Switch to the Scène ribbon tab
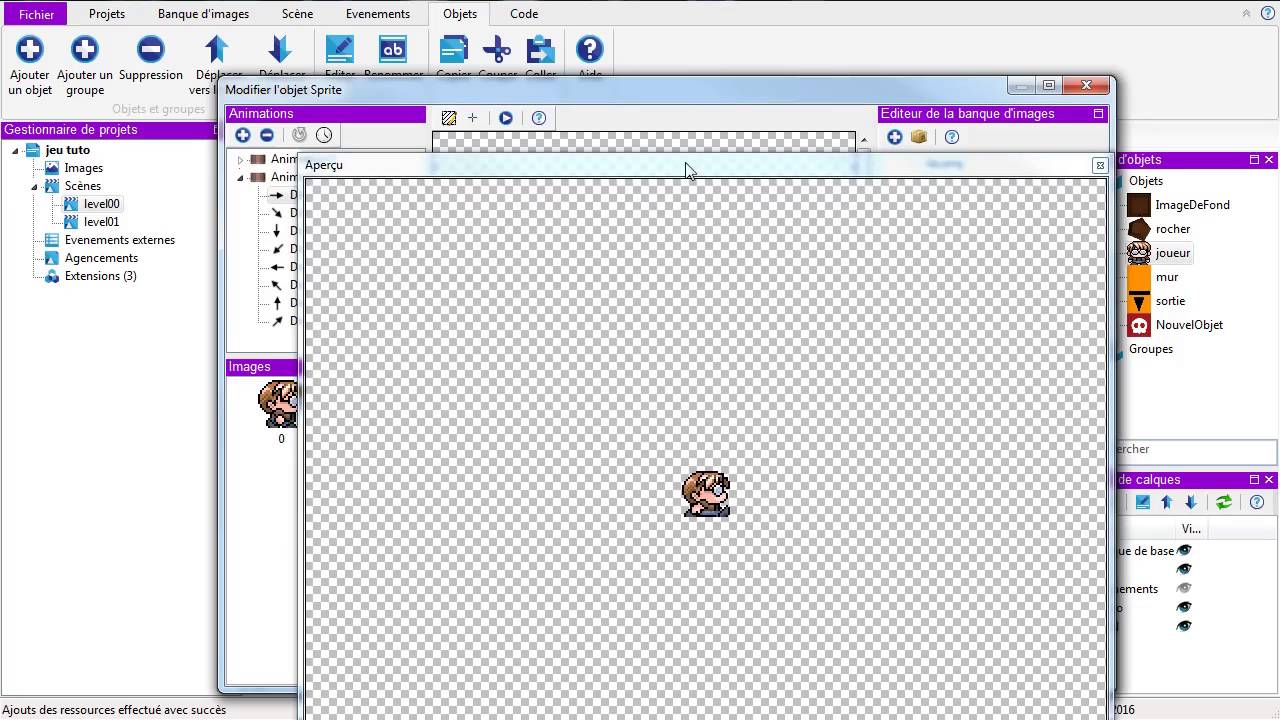Viewport: 1280px width, 720px height. [297, 14]
